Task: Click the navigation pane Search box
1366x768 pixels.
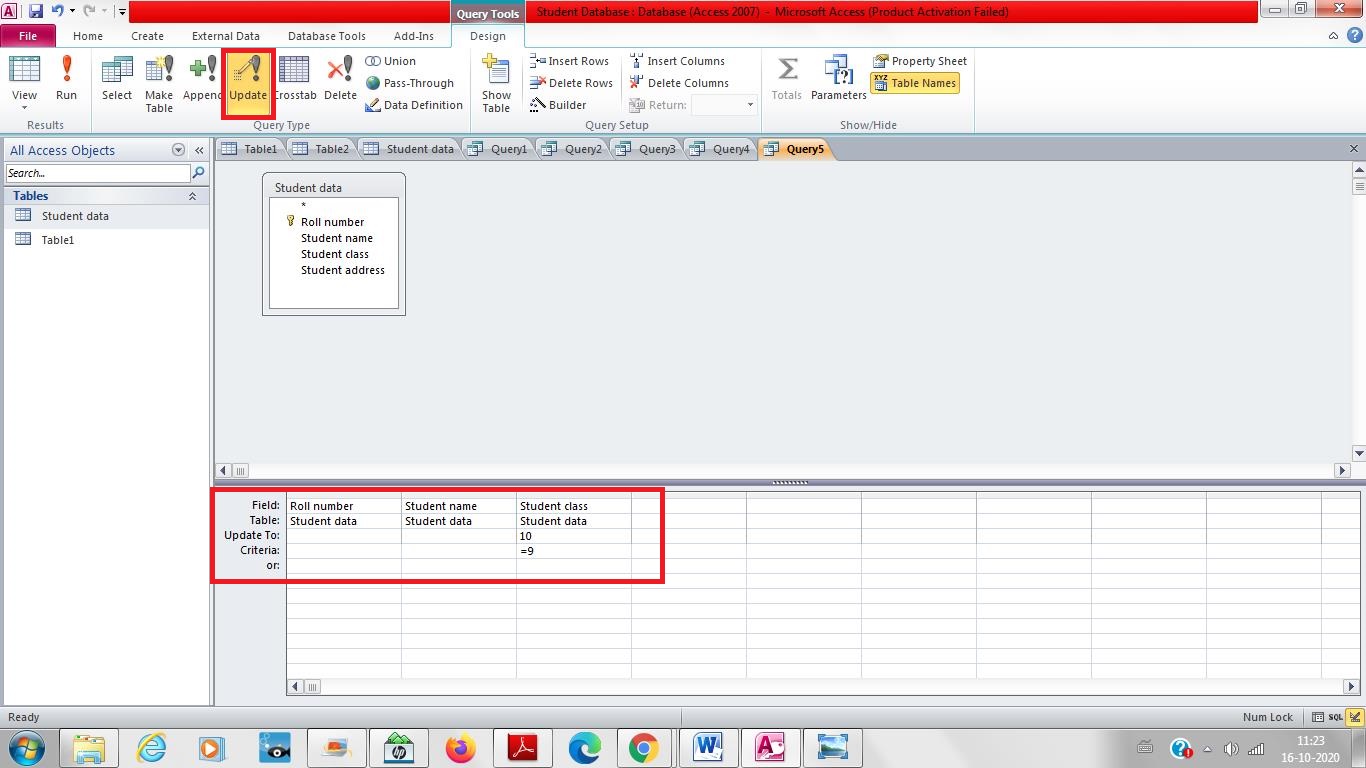Action: [97, 173]
